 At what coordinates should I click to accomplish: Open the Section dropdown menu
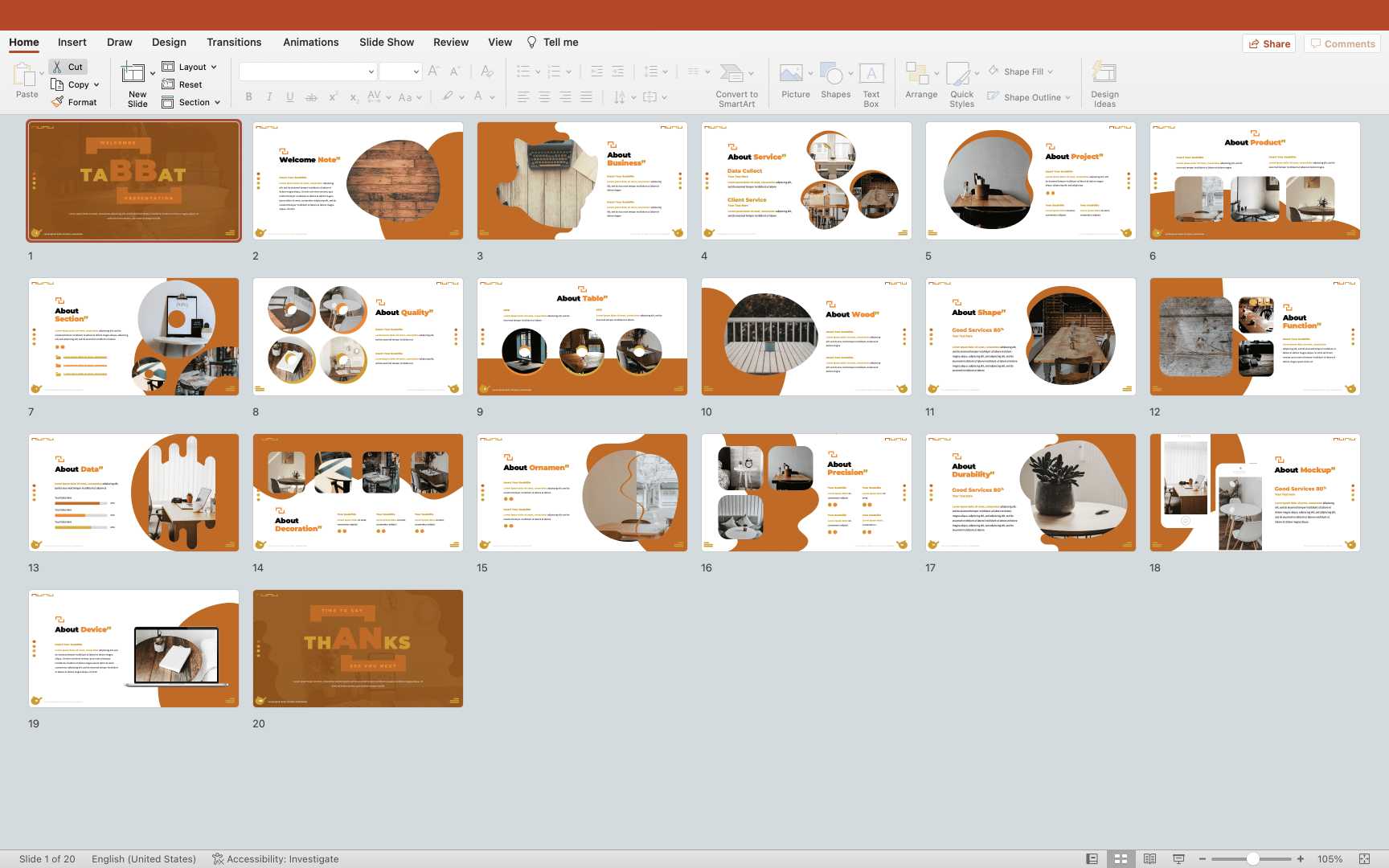click(x=217, y=102)
